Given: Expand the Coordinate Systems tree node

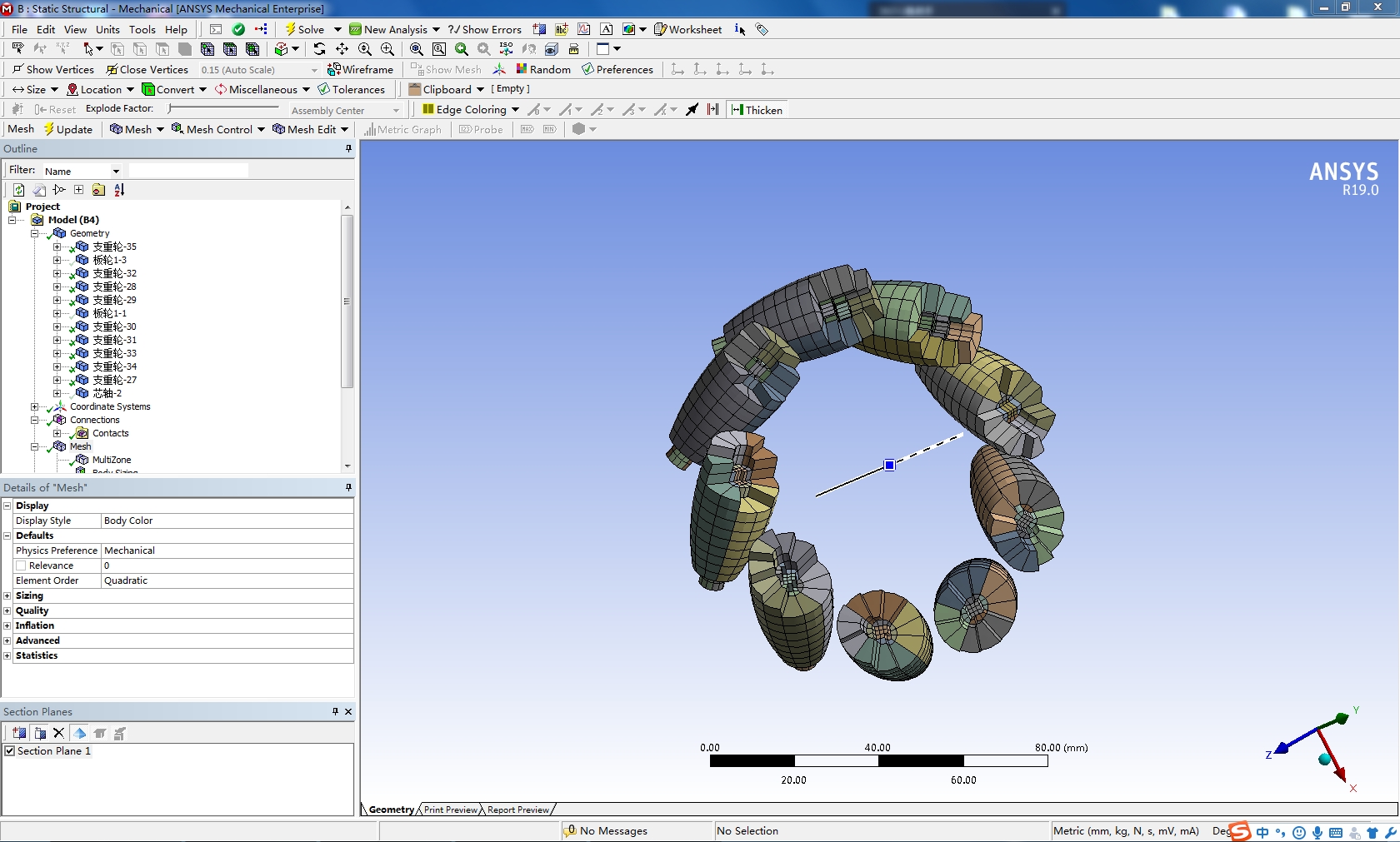Looking at the screenshot, I should tap(35, 407).
